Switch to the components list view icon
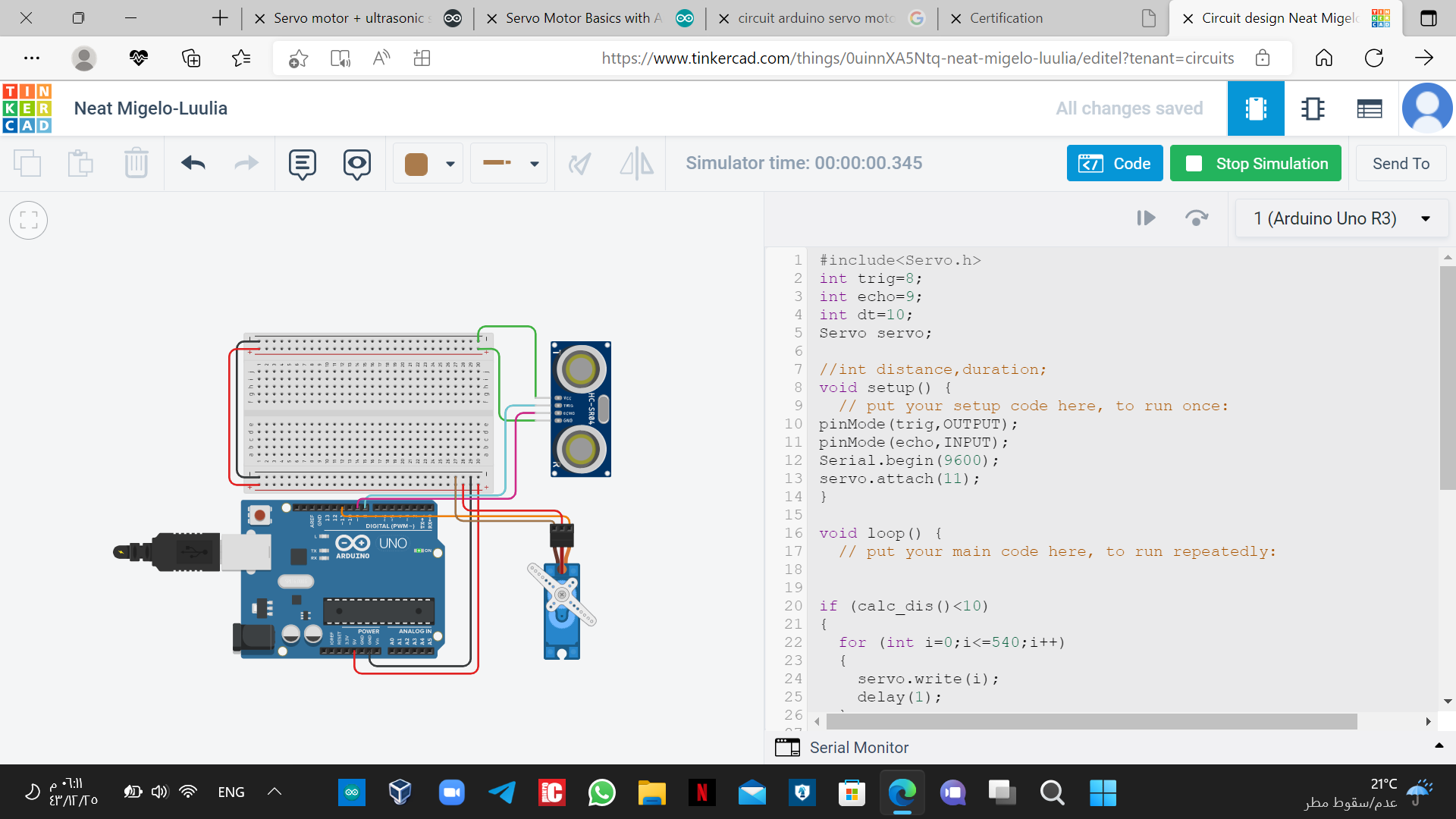Viewport: 1456px width, 819px height. coord(1370,108)
